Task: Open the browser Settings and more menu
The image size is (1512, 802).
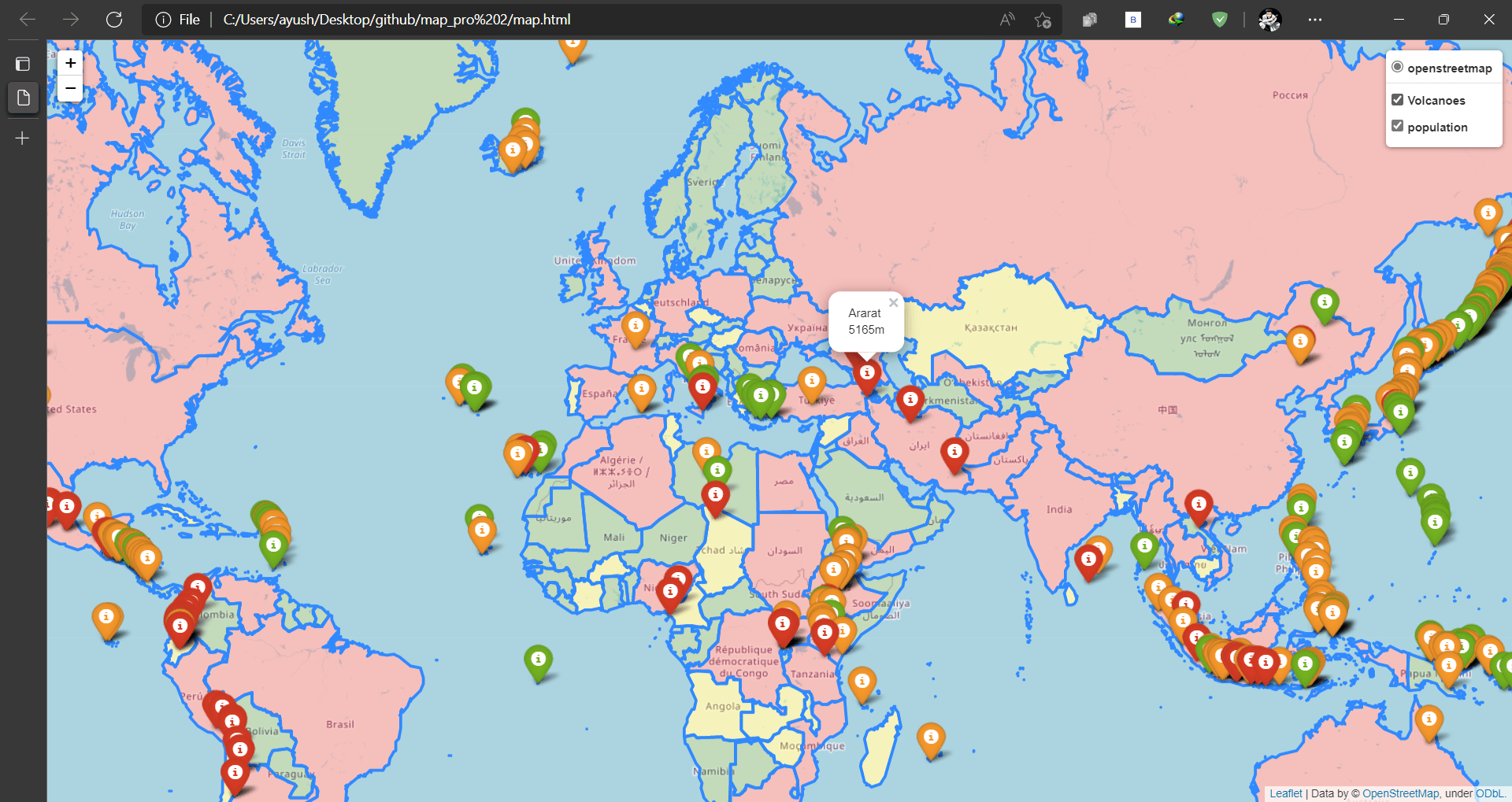Action: point(1315,20)
